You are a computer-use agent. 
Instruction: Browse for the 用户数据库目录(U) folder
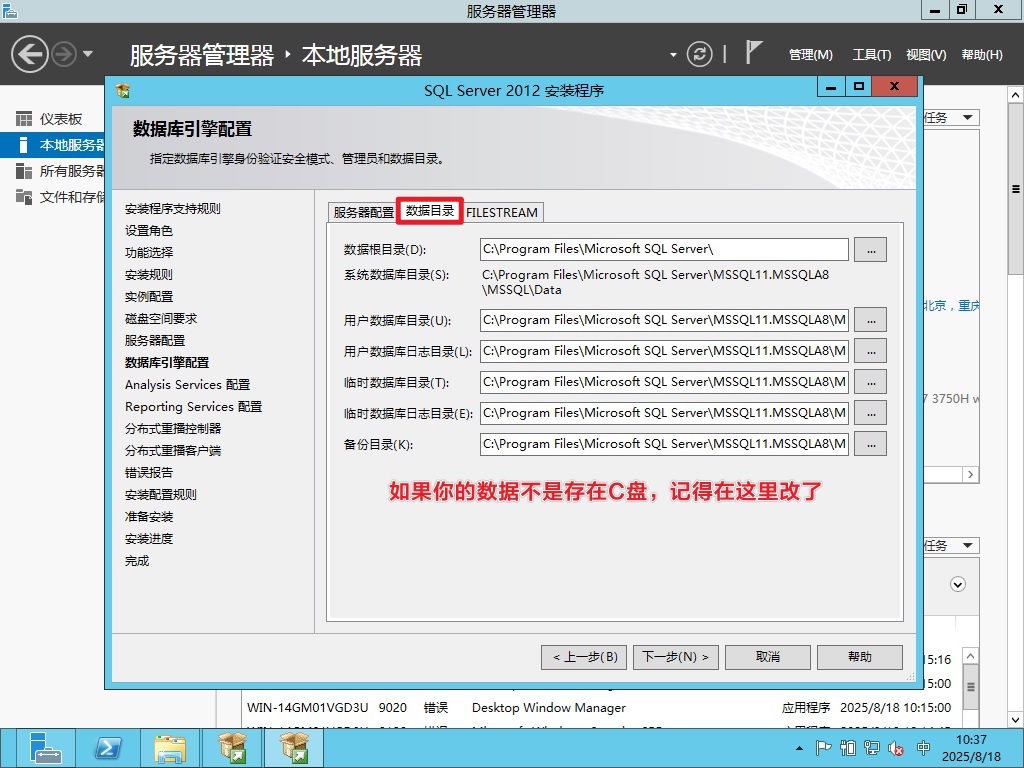click(871, 320)
